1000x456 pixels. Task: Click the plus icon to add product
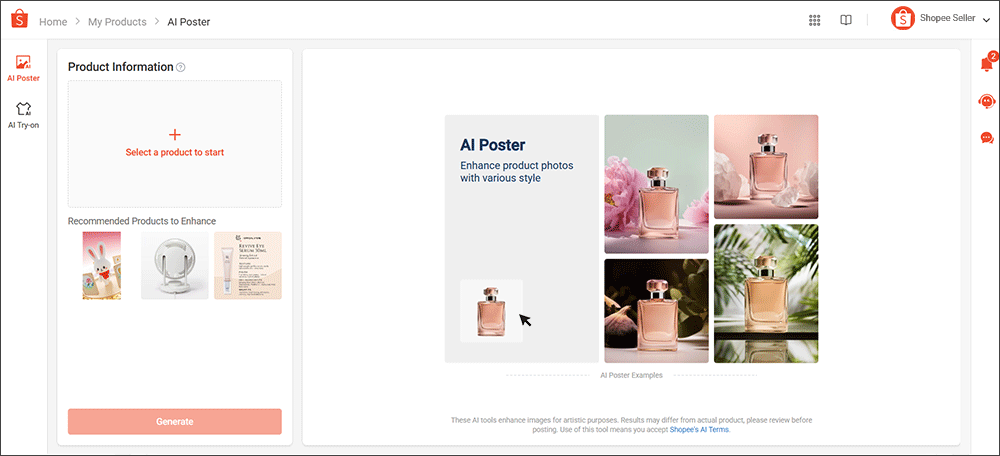pos(175,135)
